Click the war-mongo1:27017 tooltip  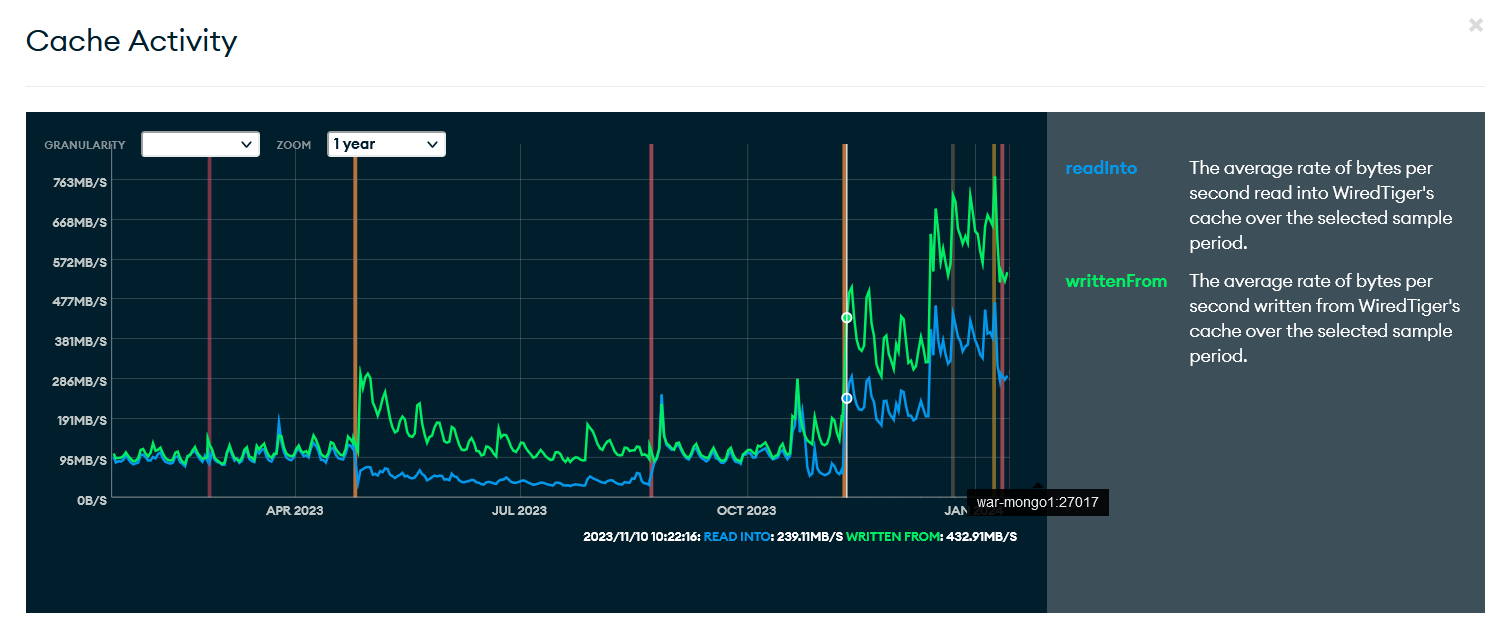point(1038,503)
